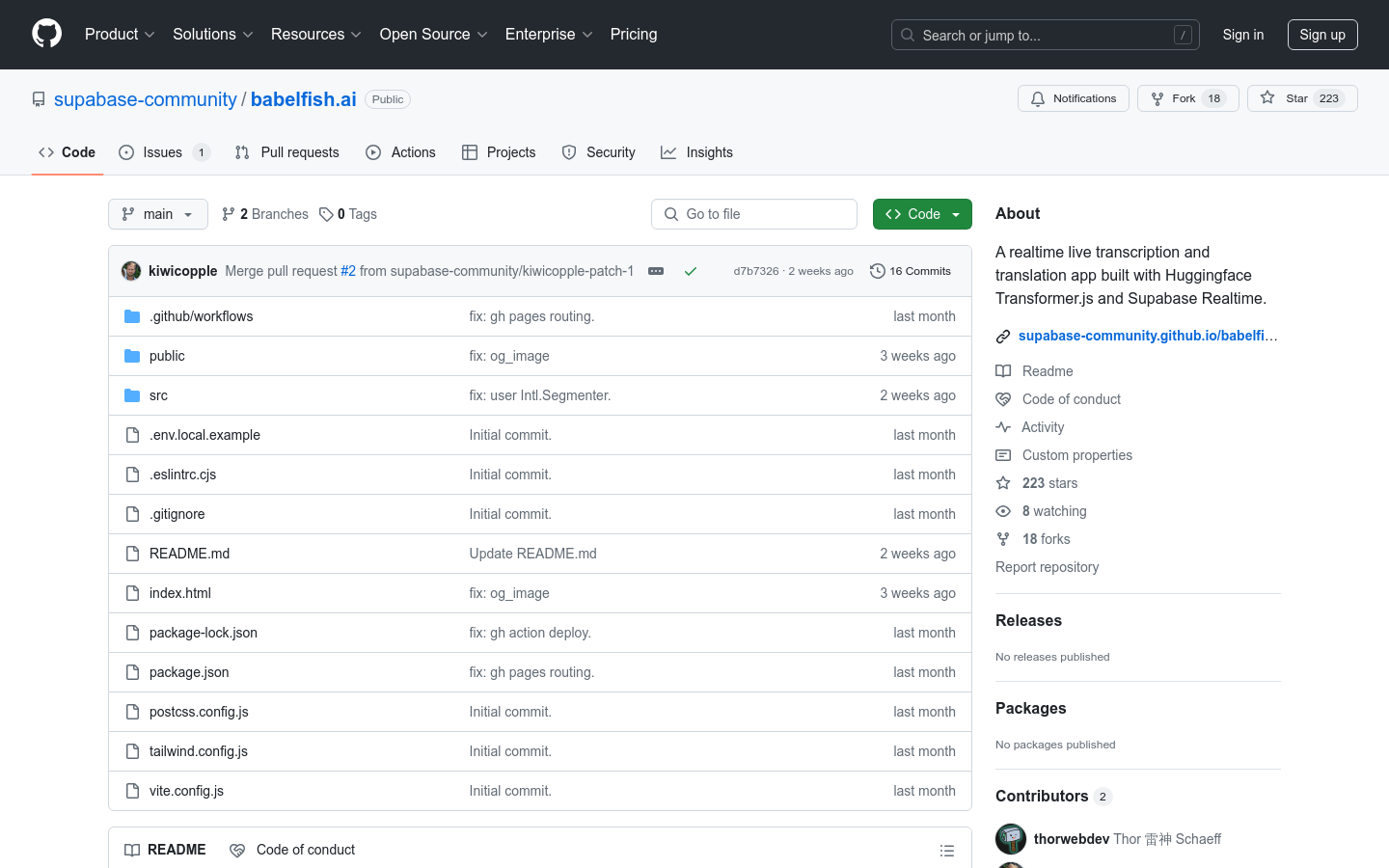Open the main branch selector dropdown

coord(158,214)
